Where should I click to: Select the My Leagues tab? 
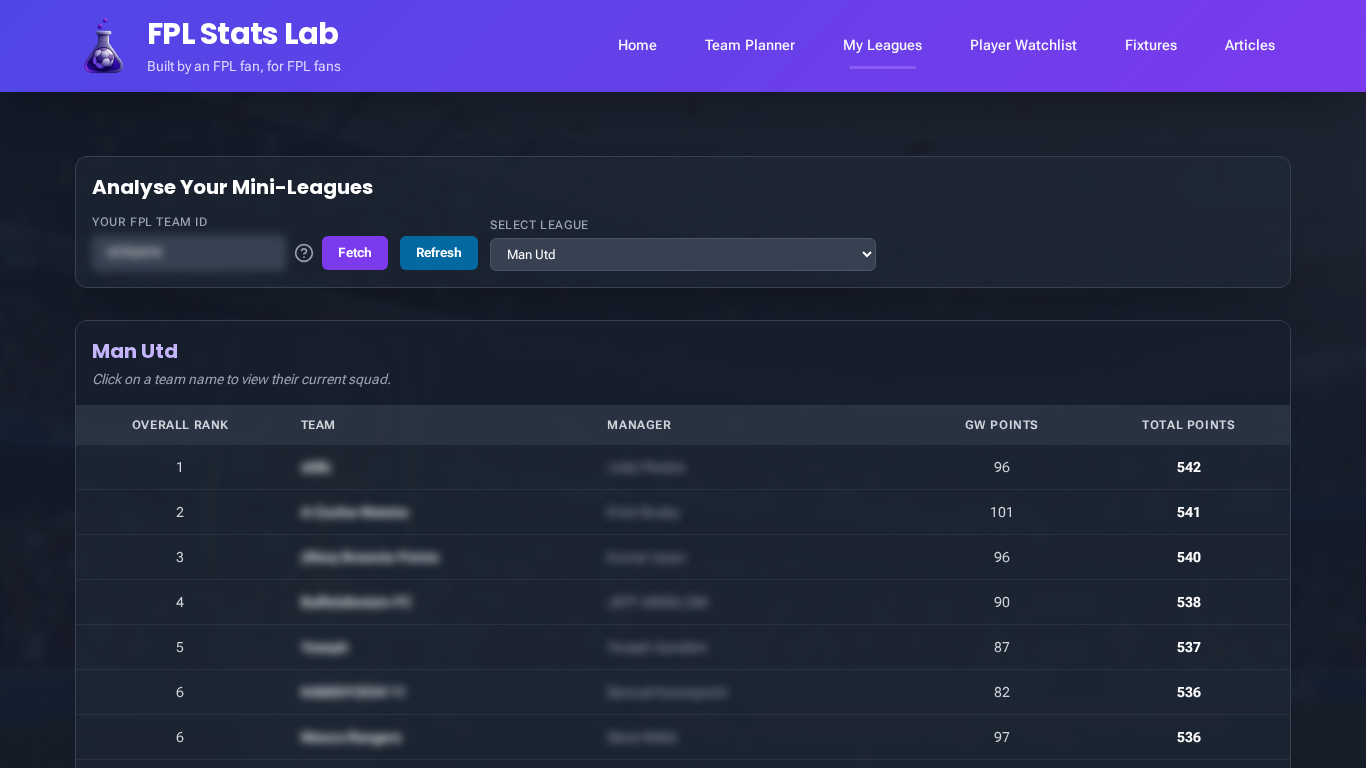click(x=882, y=45)
